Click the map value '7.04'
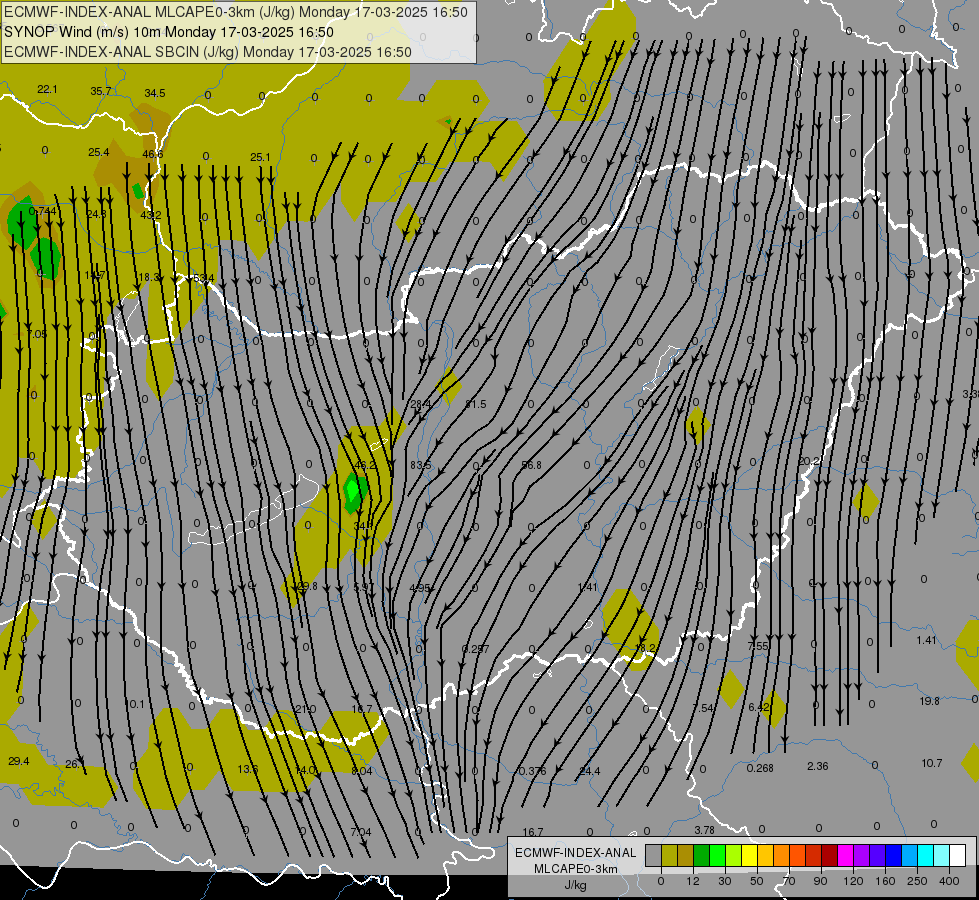This screenshot has width=979, height=900. [x=361, y=831]
